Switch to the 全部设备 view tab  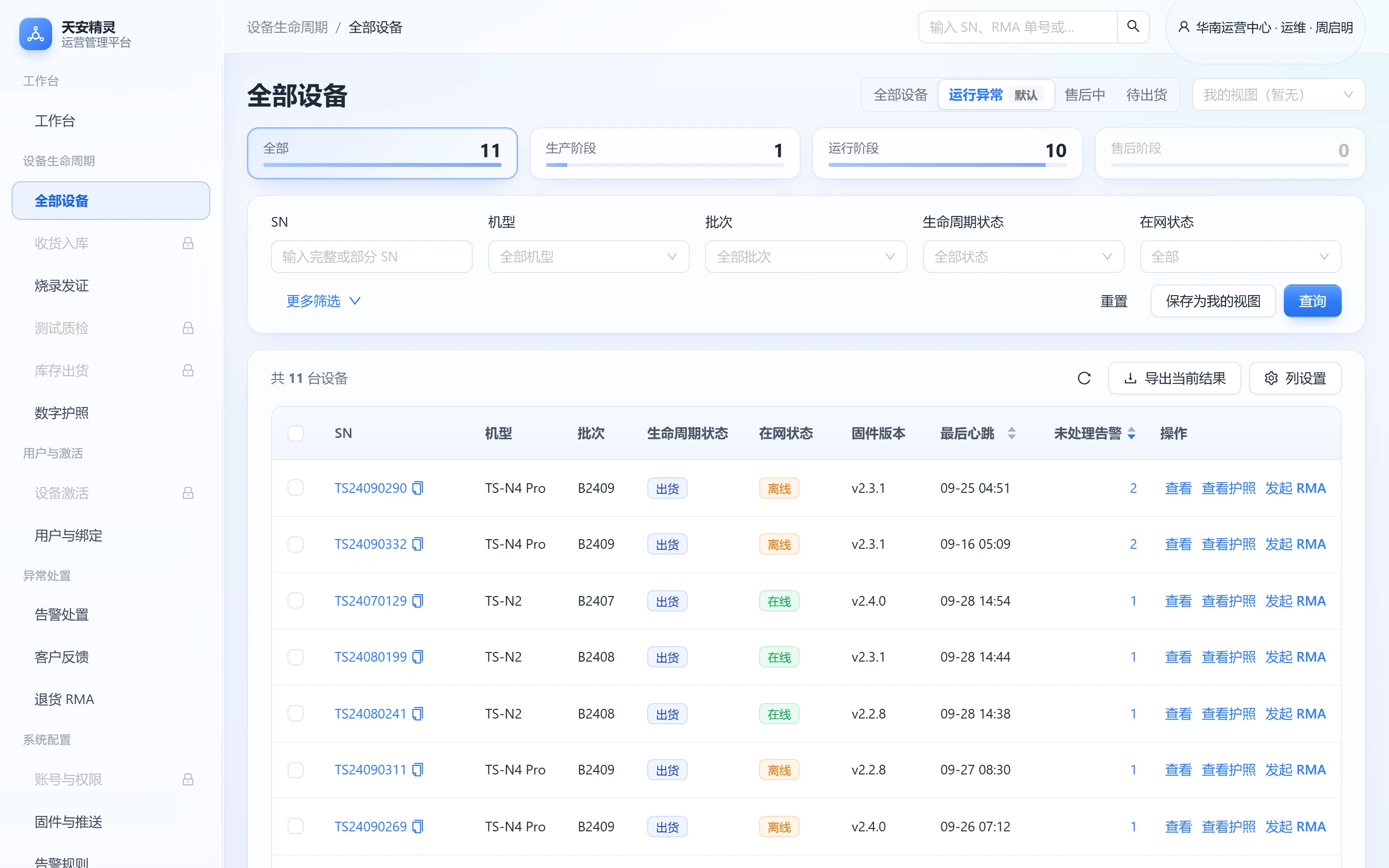tap(900, 95)
